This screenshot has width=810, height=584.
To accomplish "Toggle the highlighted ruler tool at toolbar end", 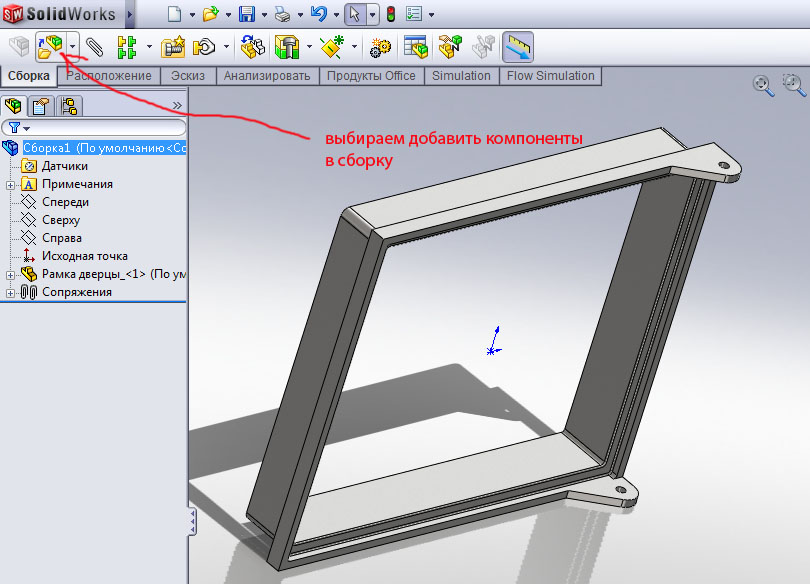I will (x=518, y=46).
